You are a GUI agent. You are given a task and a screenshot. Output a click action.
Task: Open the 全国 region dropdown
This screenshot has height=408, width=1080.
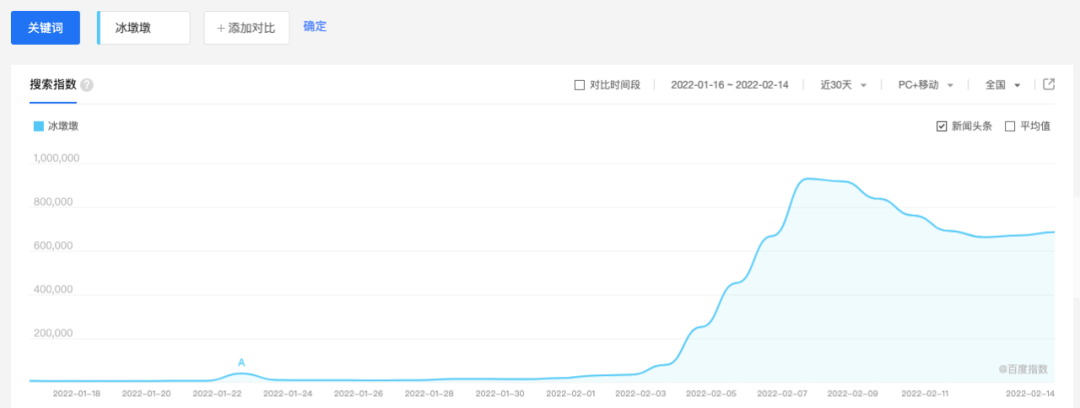(1002, 85)
